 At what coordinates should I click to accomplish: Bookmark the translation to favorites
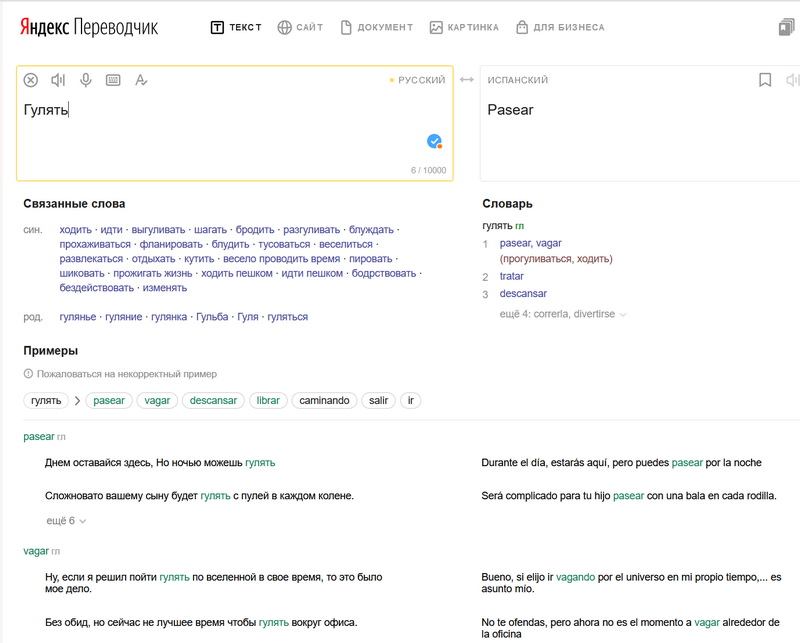[x=765, y=80]
